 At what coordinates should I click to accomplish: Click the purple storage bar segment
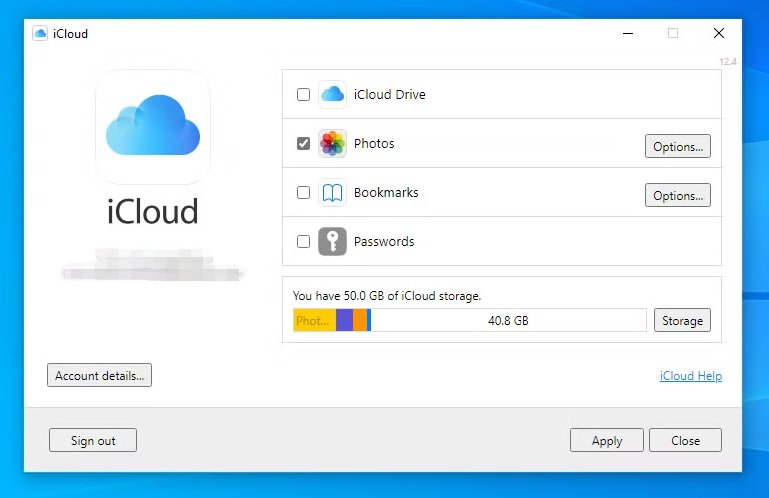pos(344,320)
